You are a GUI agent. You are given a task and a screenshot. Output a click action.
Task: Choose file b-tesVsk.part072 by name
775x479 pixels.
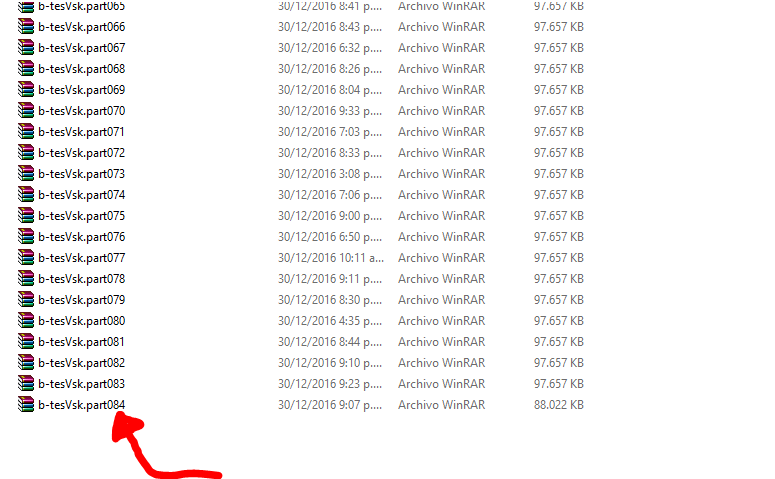[x=82, y=153]
